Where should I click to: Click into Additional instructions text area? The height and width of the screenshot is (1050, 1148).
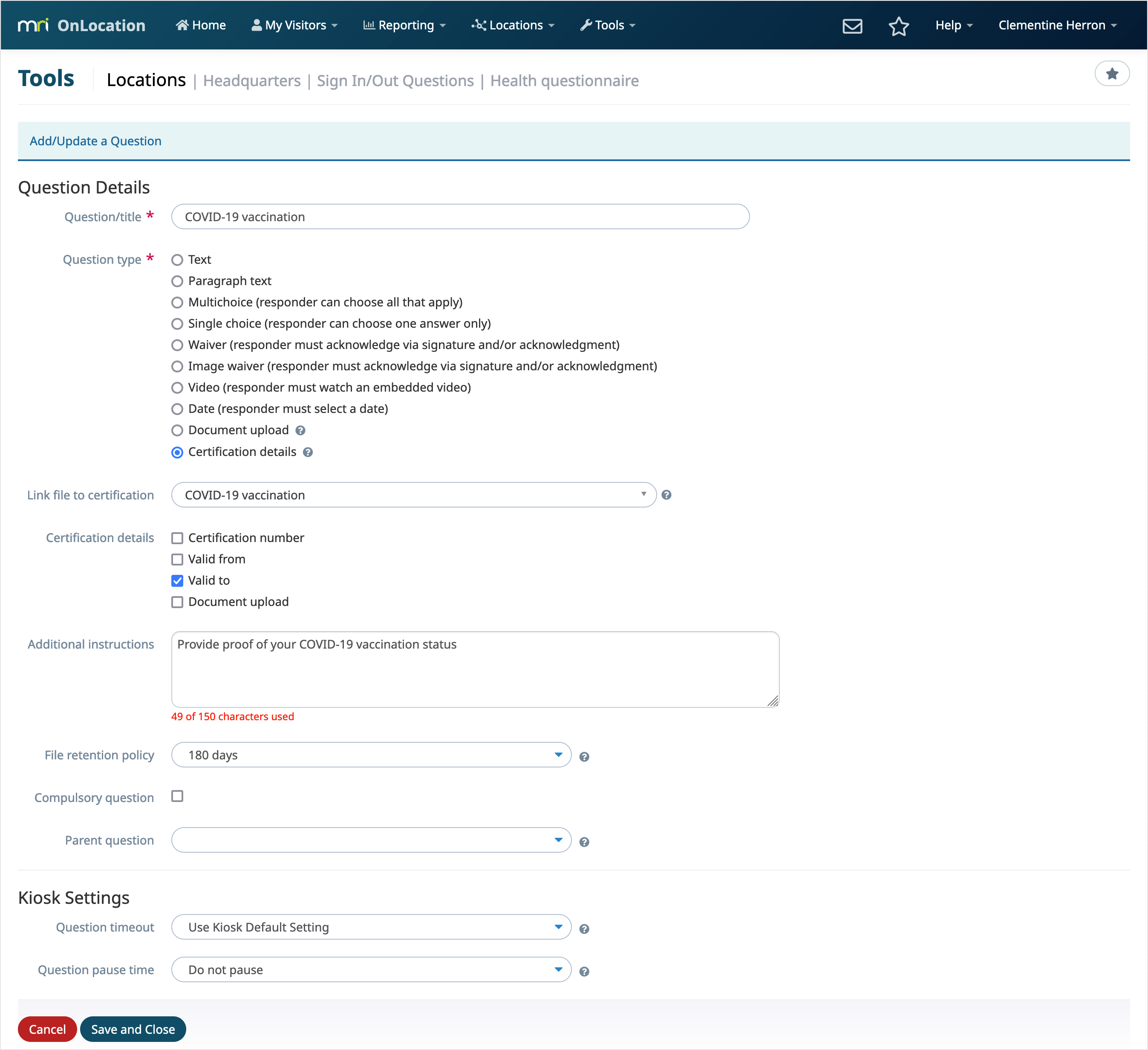coord(475,669)
